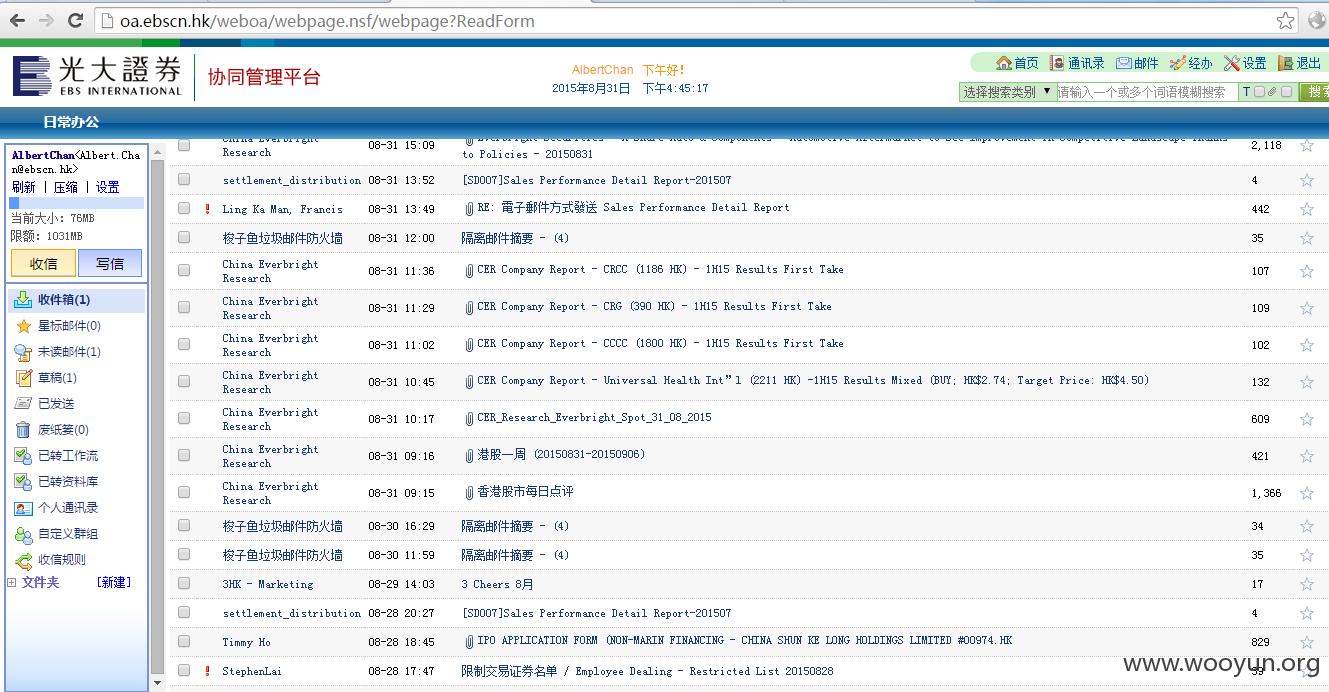Tick checkbox for Timmy Ho email

[x=184, y=642]
